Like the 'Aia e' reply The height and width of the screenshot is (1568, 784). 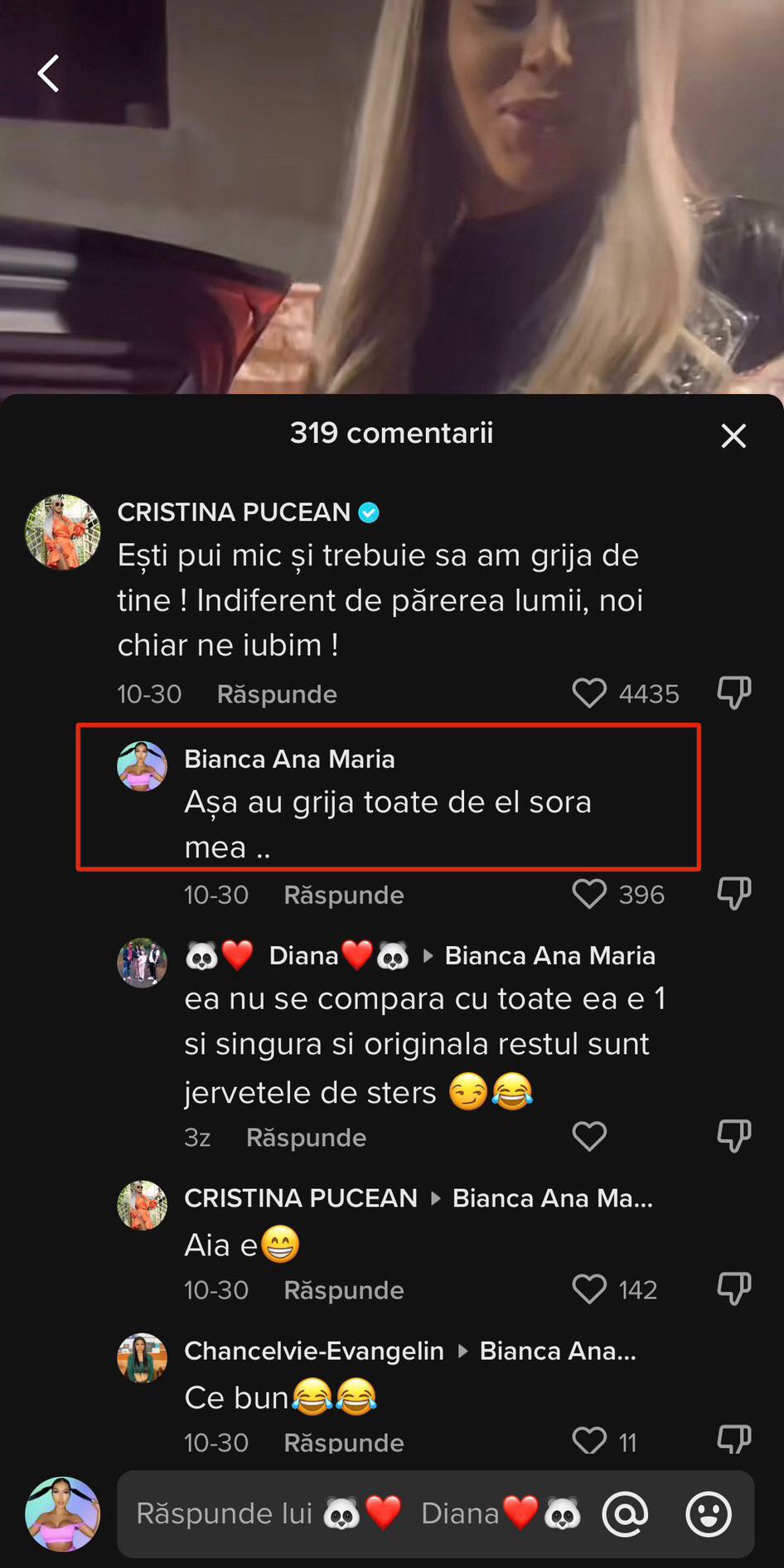589,1289
